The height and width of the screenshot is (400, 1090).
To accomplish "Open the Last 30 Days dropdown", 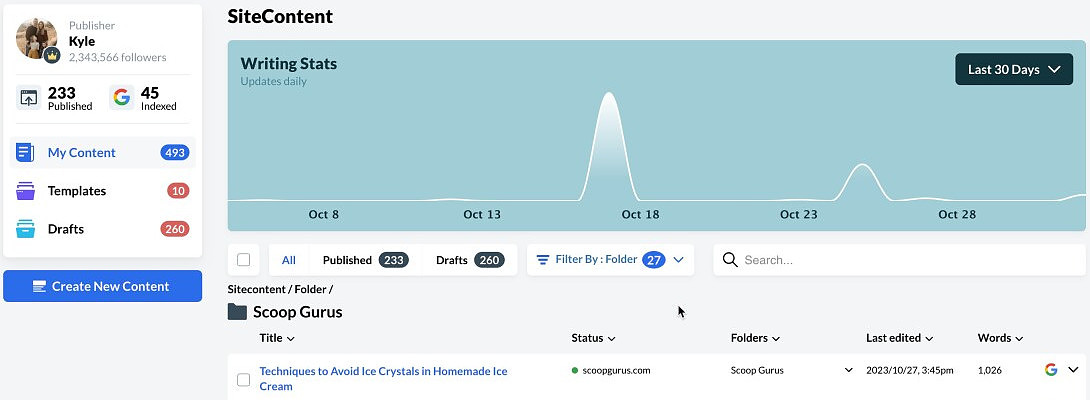I will point(1014,70).
